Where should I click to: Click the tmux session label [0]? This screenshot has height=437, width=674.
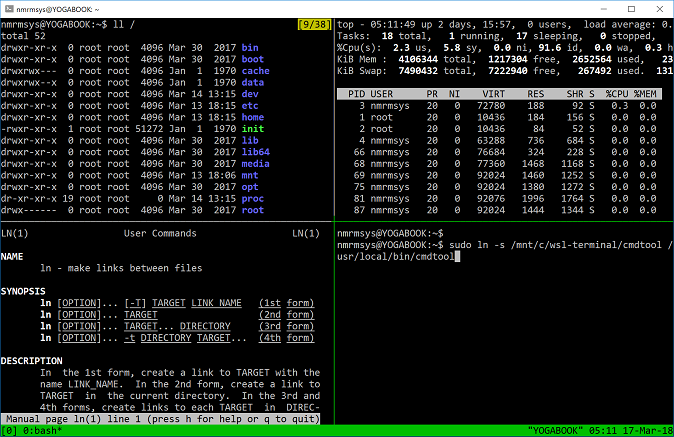[9, 431]
